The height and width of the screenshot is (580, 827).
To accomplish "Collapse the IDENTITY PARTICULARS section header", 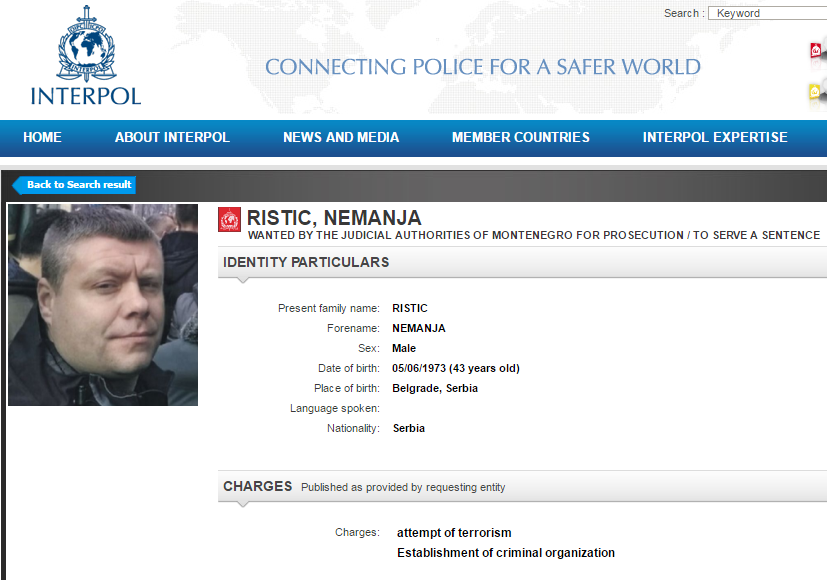I will (x=522, y=263).
